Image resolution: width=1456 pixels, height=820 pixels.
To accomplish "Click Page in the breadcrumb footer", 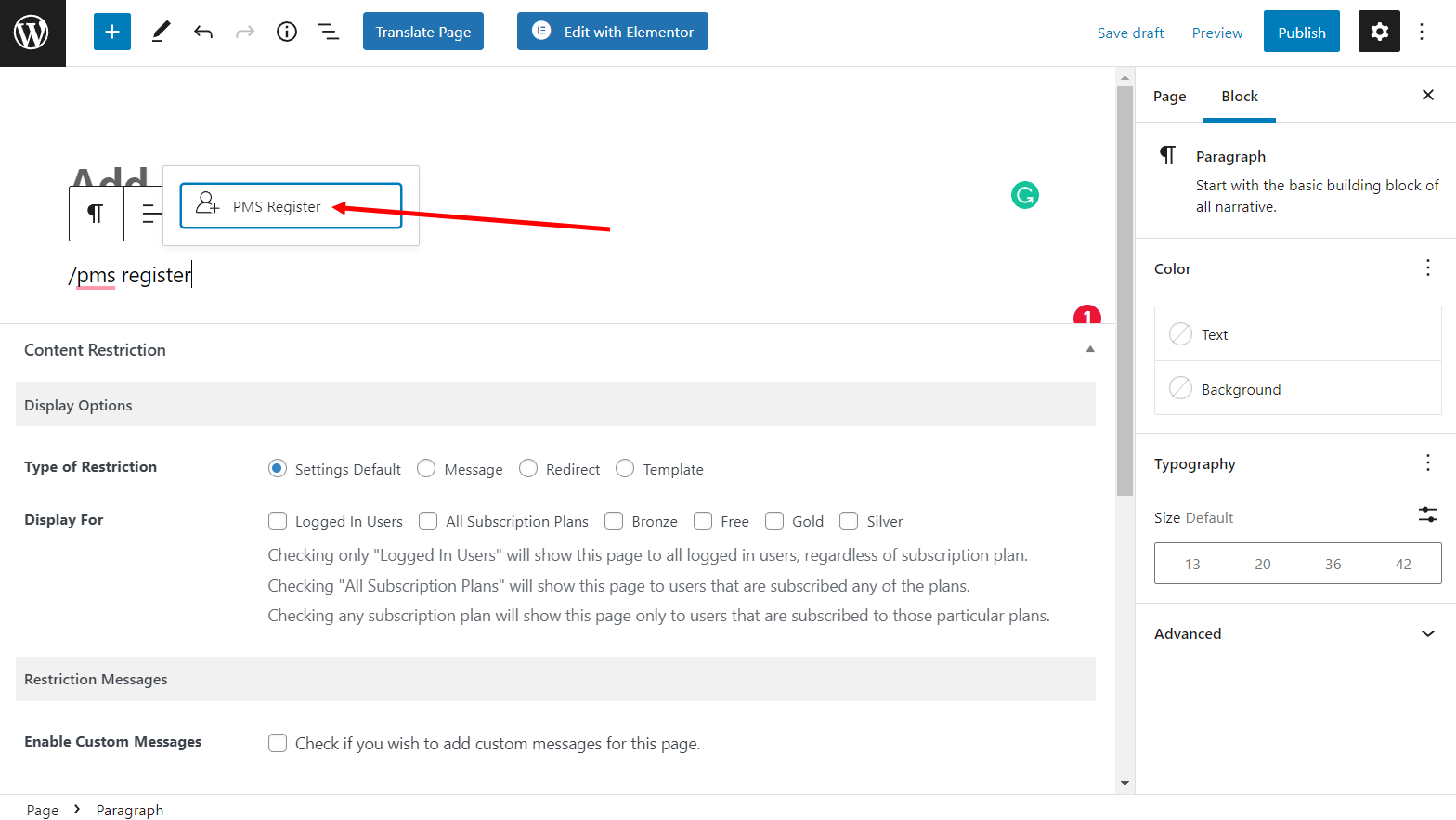I will click(43, 810).
